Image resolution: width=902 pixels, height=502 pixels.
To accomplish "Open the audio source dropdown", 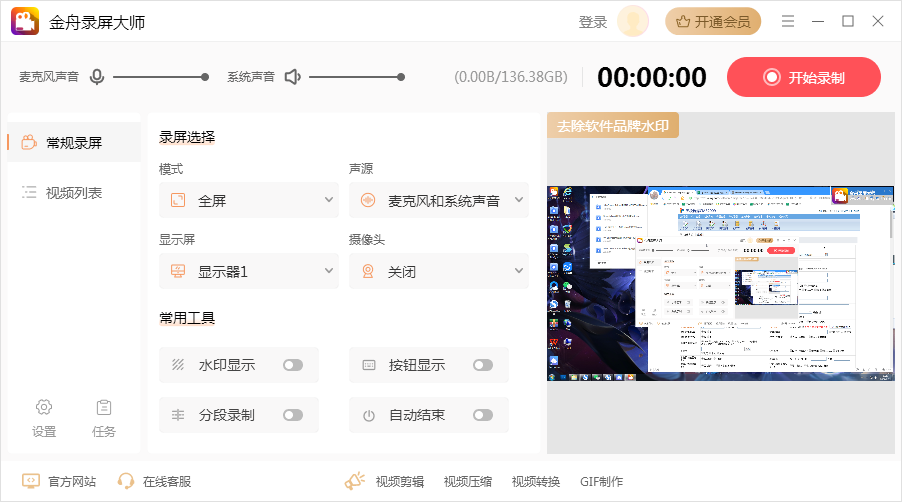I will click(439, 200).
